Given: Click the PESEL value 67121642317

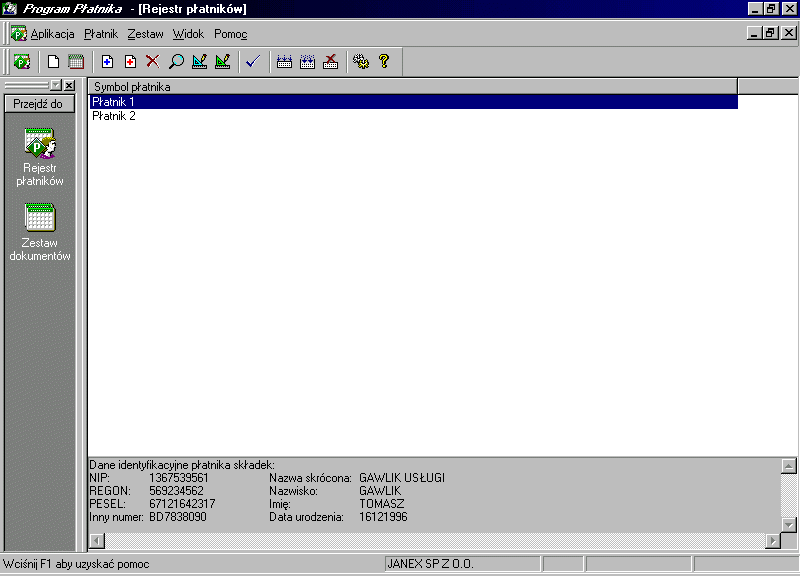Looking at the screenshot, I should click(182, 504).
